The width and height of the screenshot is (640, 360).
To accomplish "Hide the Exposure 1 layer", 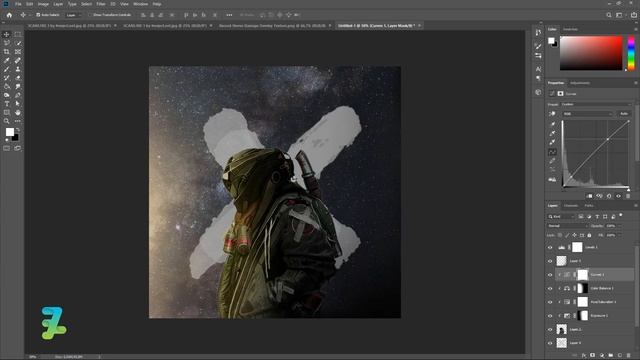I will (x=550, y=316).
